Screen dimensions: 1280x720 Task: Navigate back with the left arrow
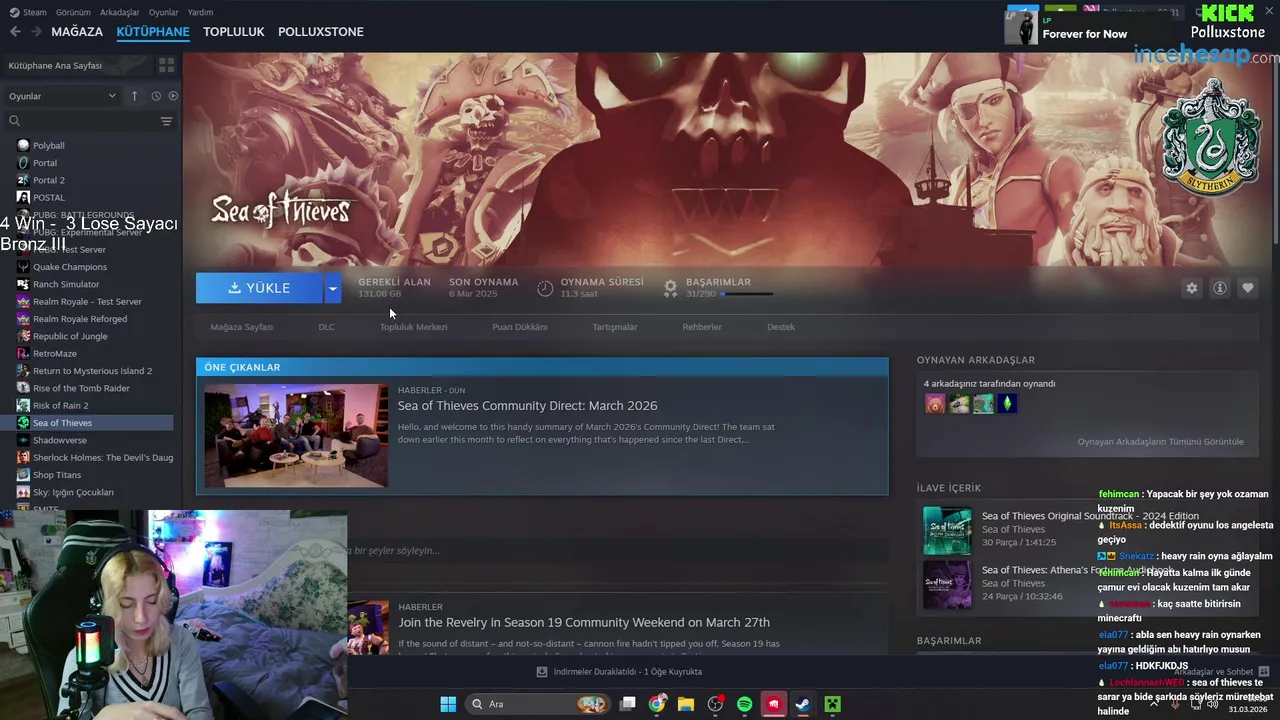(15, 32)
